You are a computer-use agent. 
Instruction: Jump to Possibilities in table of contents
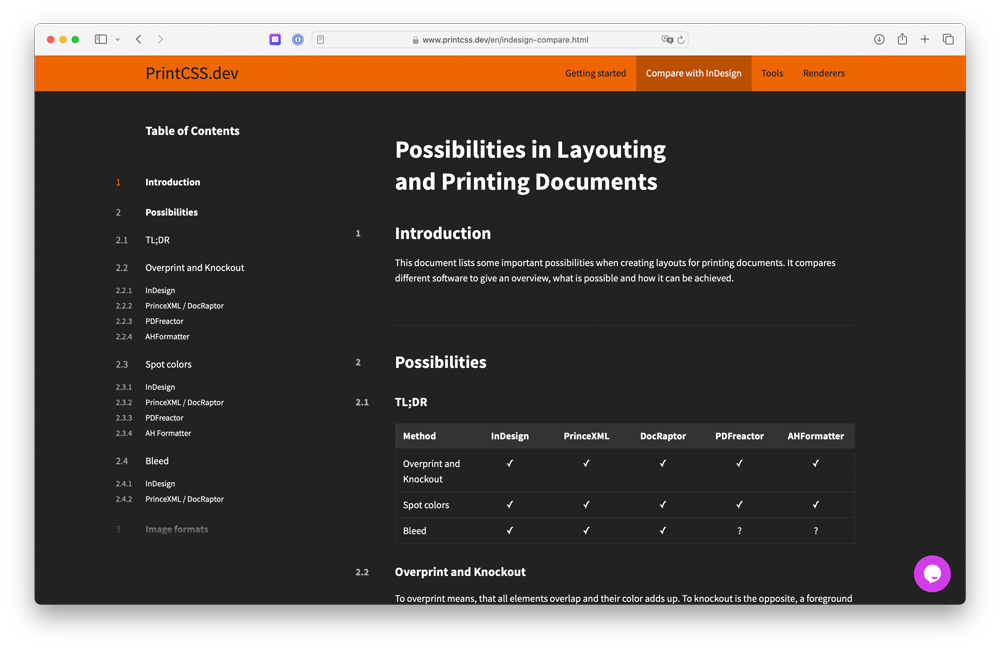172,212
